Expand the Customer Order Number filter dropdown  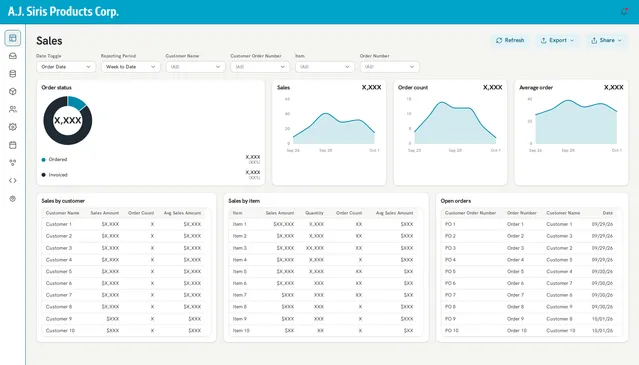tap(260, 67)
